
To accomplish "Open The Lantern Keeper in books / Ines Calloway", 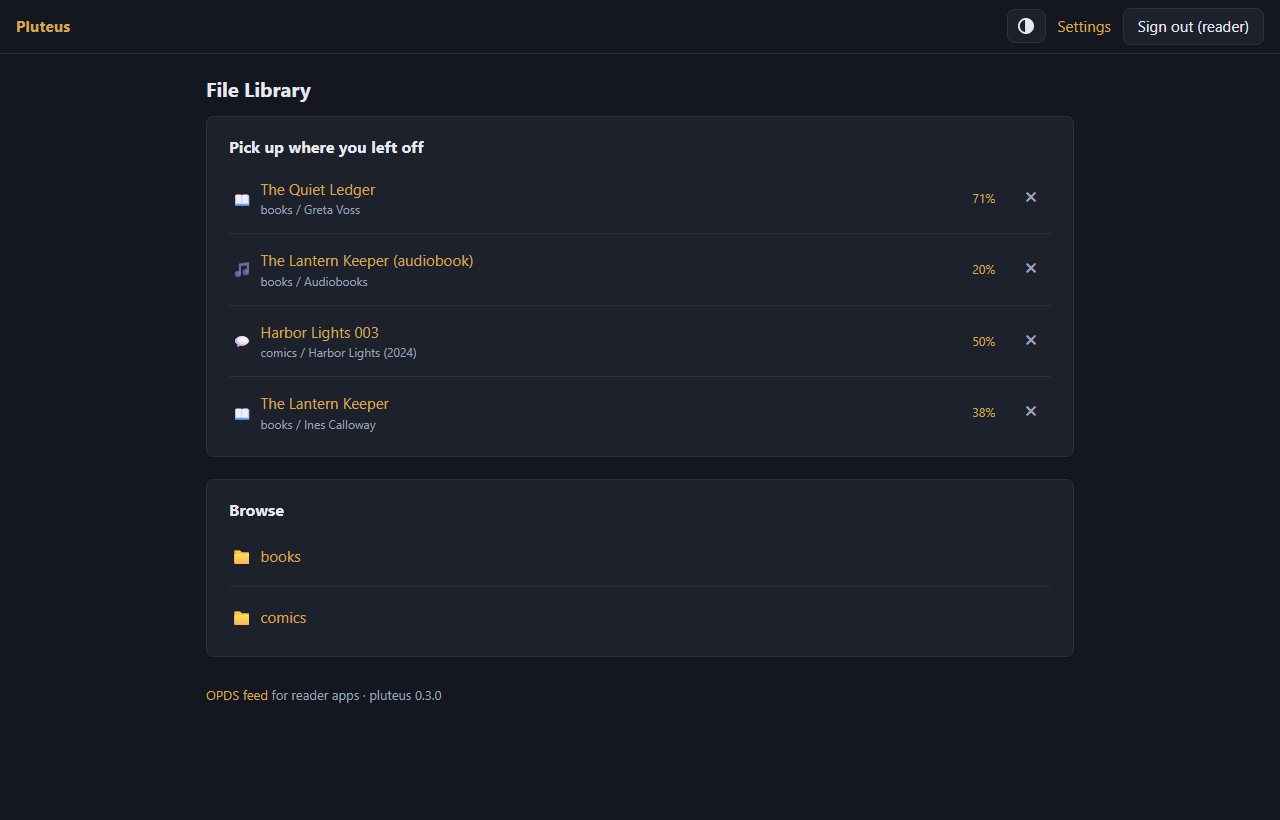I will 325,403.
